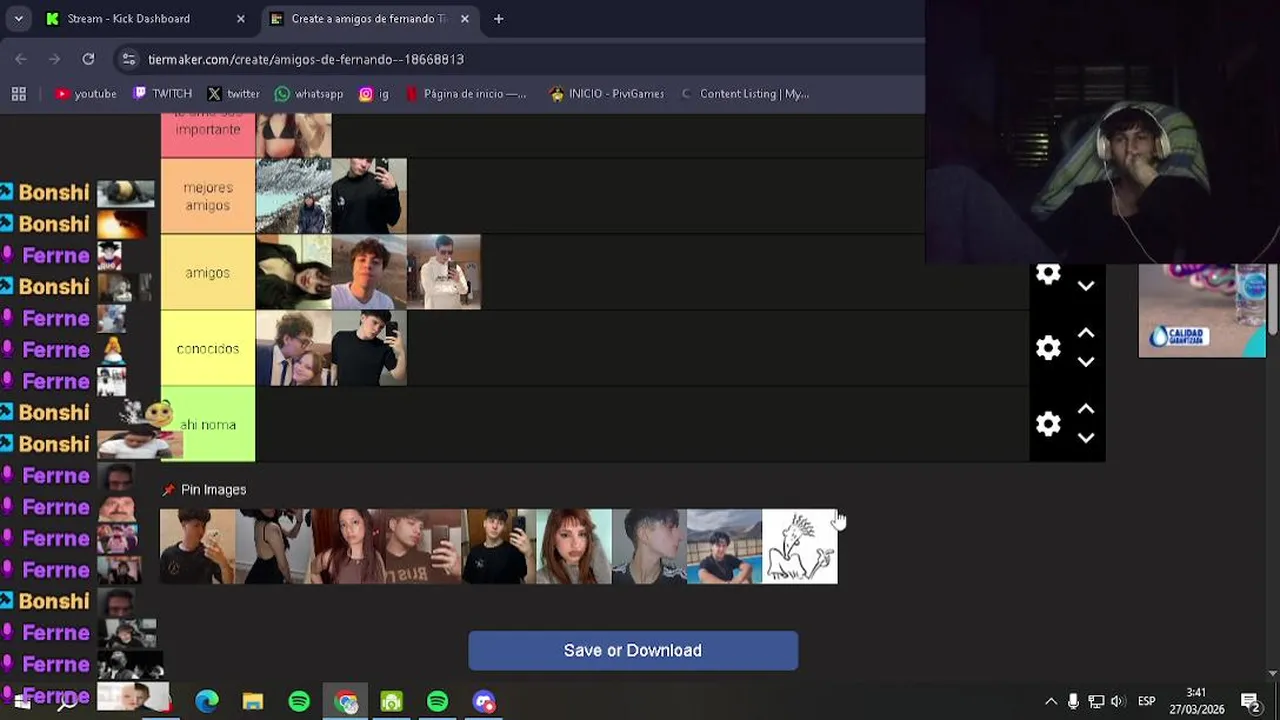Move the ahi noma tier up
The image size is (1280, 720).
click(1086, 409)
